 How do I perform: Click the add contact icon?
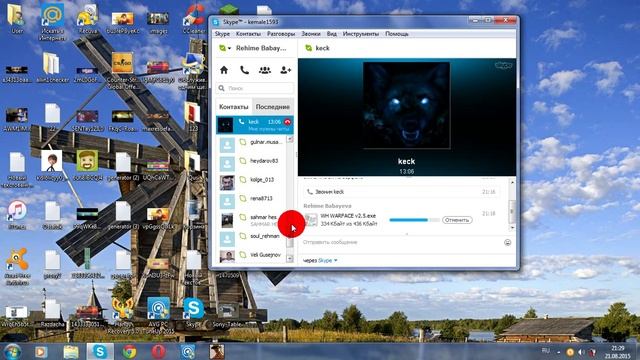point(286,70)
